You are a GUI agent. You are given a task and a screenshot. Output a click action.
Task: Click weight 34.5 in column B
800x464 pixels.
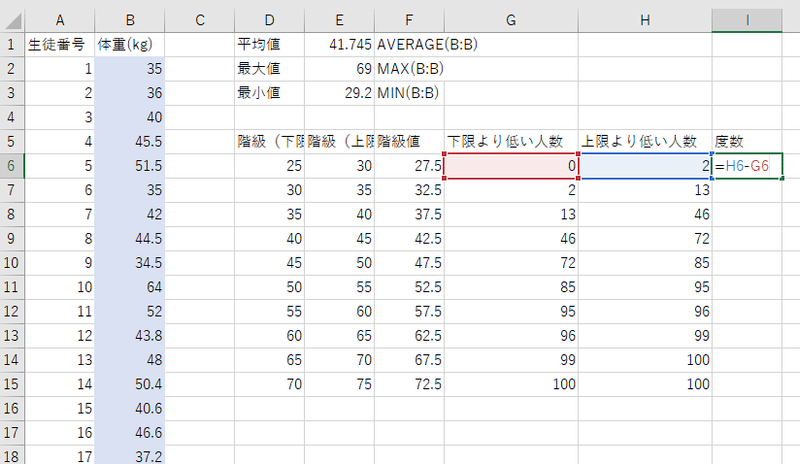(x=130, y=263)
